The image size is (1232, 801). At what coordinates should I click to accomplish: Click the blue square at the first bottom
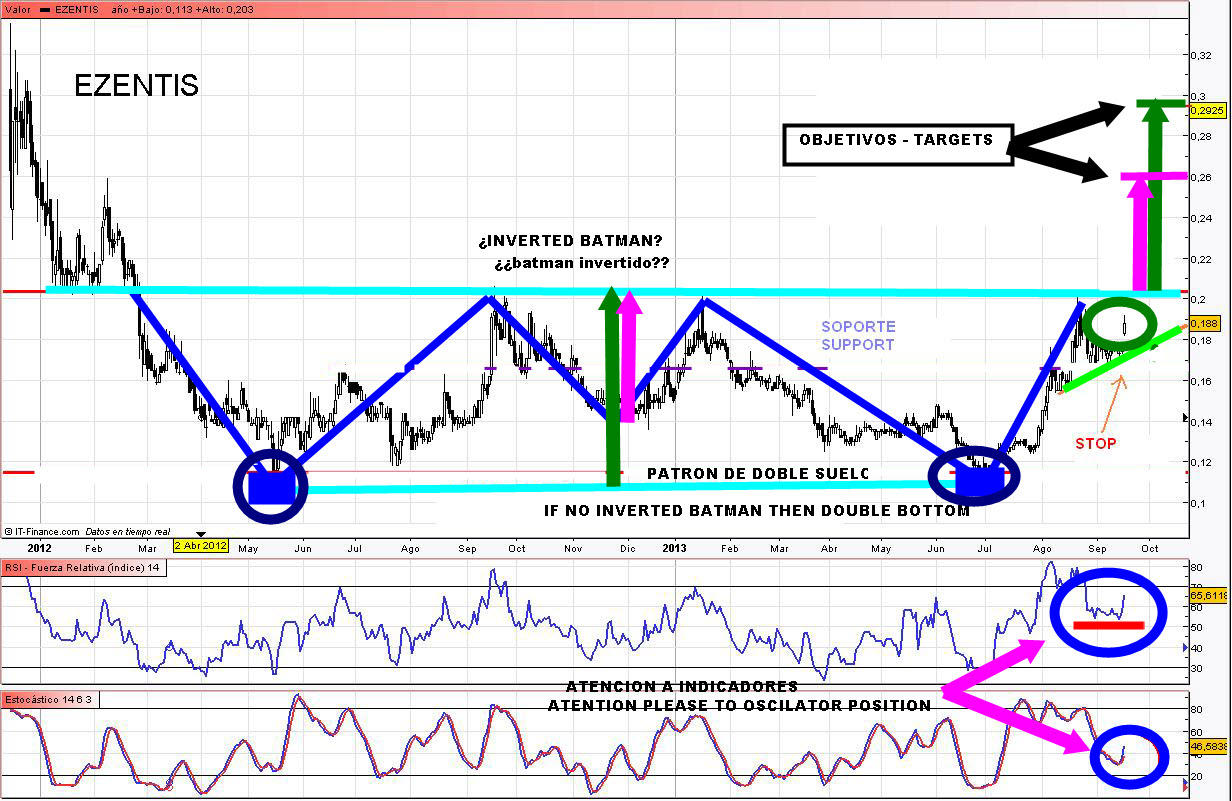point(270,487)
